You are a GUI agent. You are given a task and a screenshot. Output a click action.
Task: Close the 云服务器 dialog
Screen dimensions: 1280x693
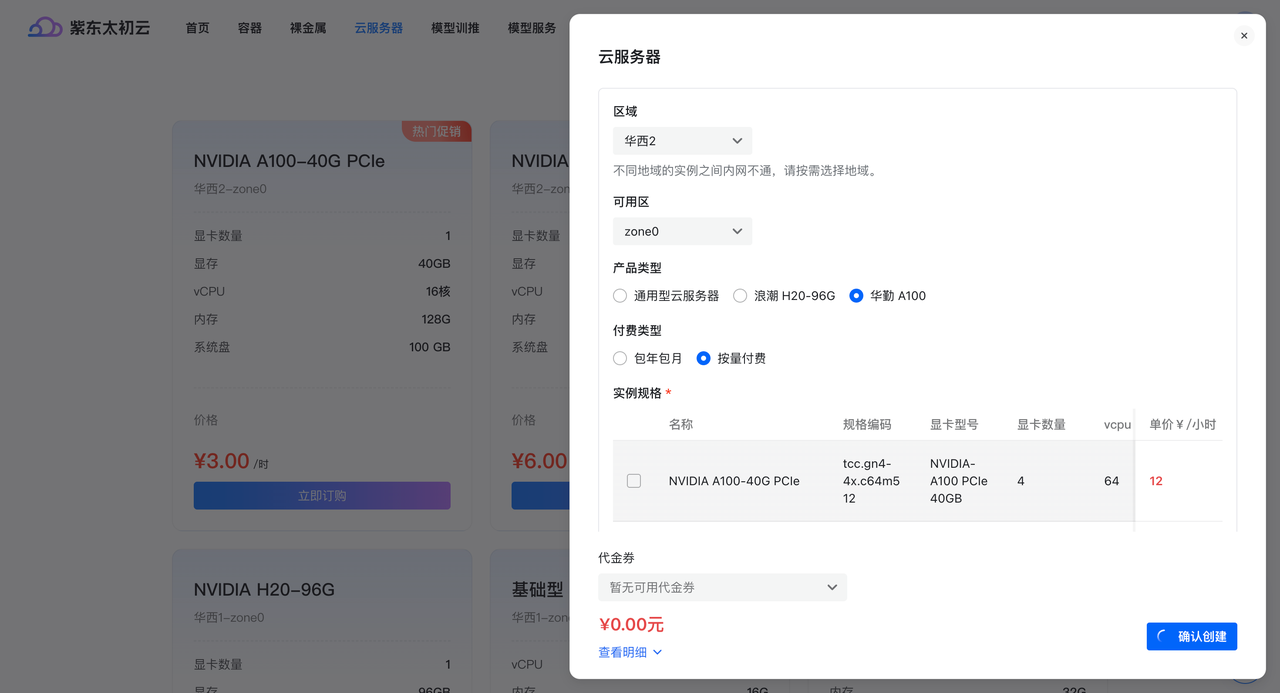click(1243, 35)
